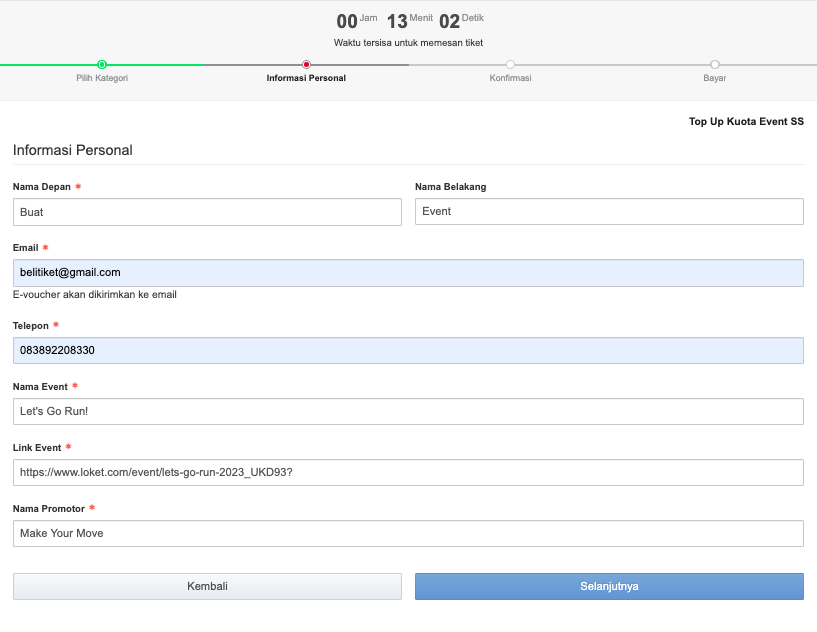Image resolution: width=817 pixels, height=632 pixels.
Task: Focus the Nama Depan field containing Buat
Action: (x=207, y=212)
